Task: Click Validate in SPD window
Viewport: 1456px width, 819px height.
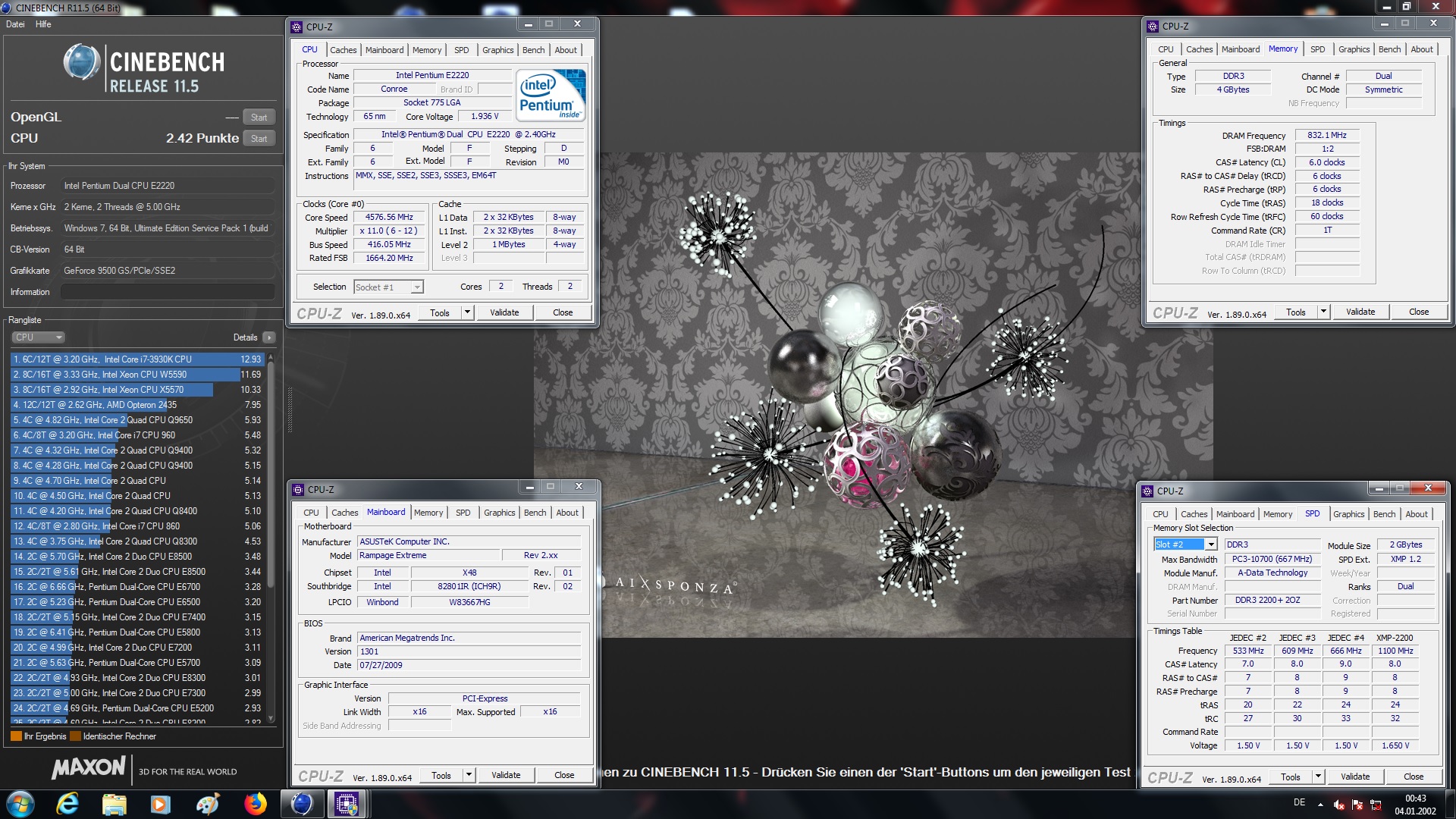Action: [1355, 777]
